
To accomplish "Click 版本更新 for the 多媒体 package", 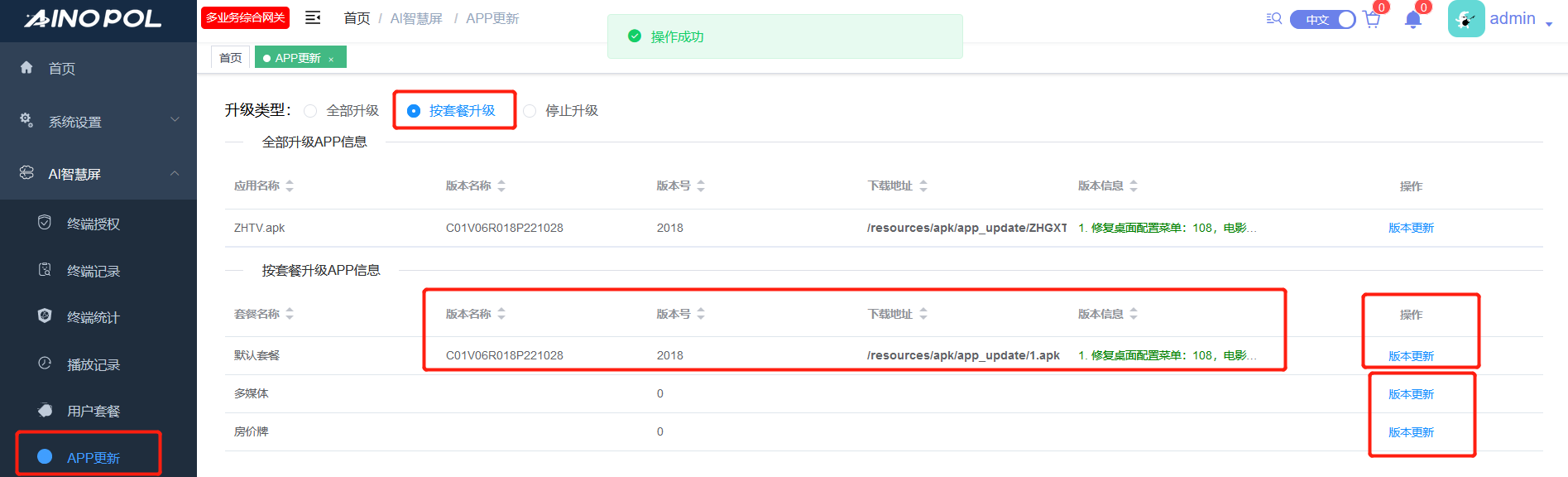I will [1411, 394].
